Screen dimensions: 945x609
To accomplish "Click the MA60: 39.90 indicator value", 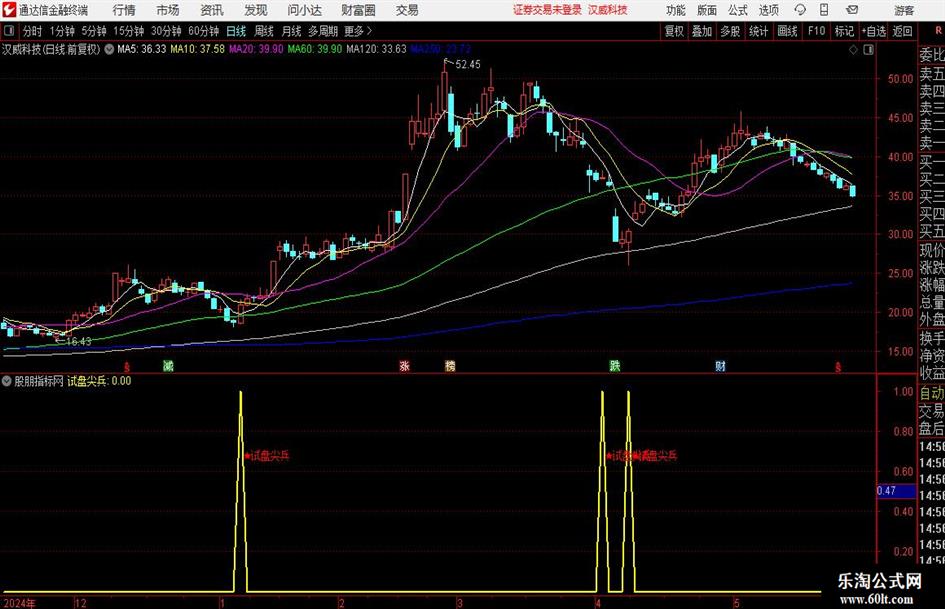I will coord(315,49).
